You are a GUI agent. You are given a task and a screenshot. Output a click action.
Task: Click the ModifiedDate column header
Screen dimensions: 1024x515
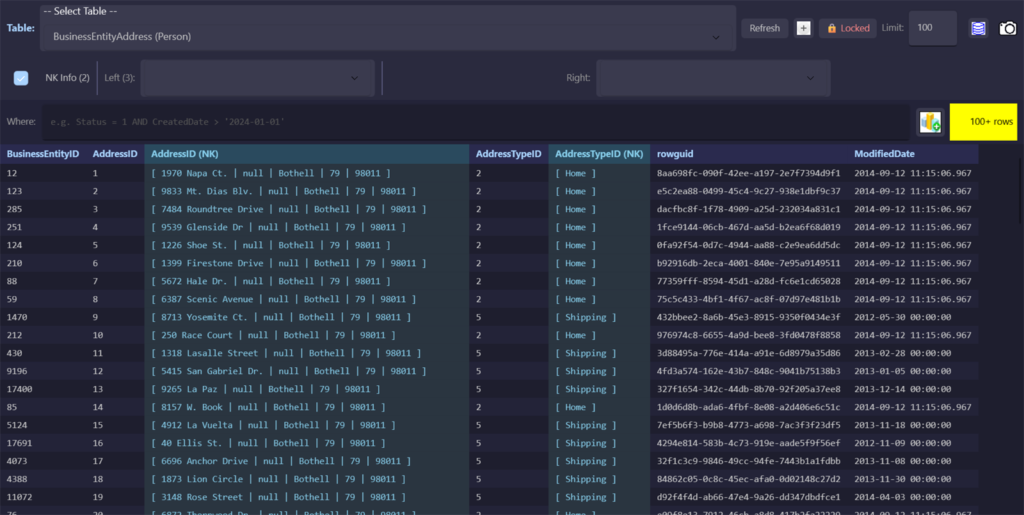pyautogui.click(x=913, y=154)
